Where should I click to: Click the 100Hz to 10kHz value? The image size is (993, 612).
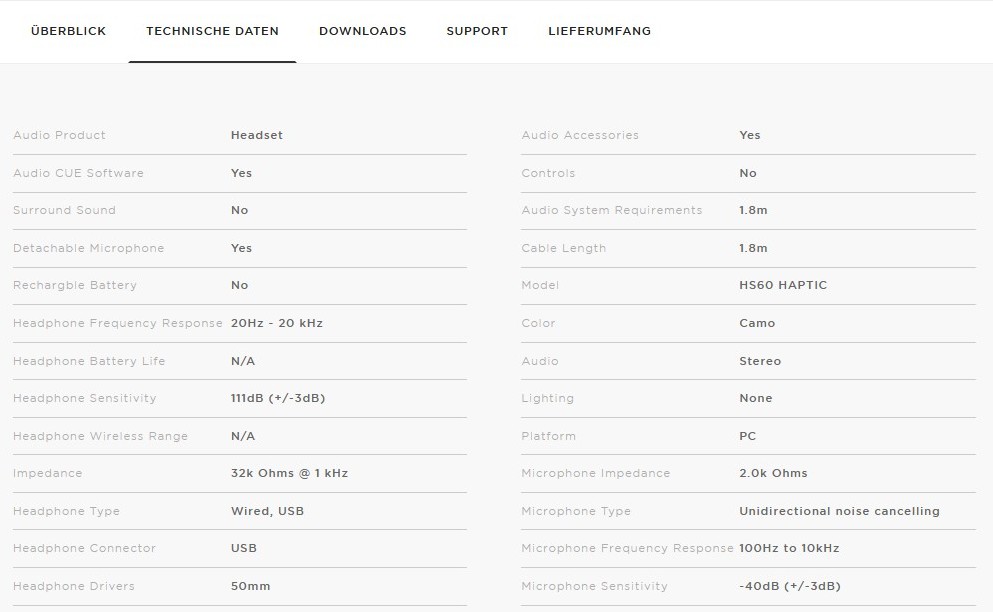coord(789,548)
